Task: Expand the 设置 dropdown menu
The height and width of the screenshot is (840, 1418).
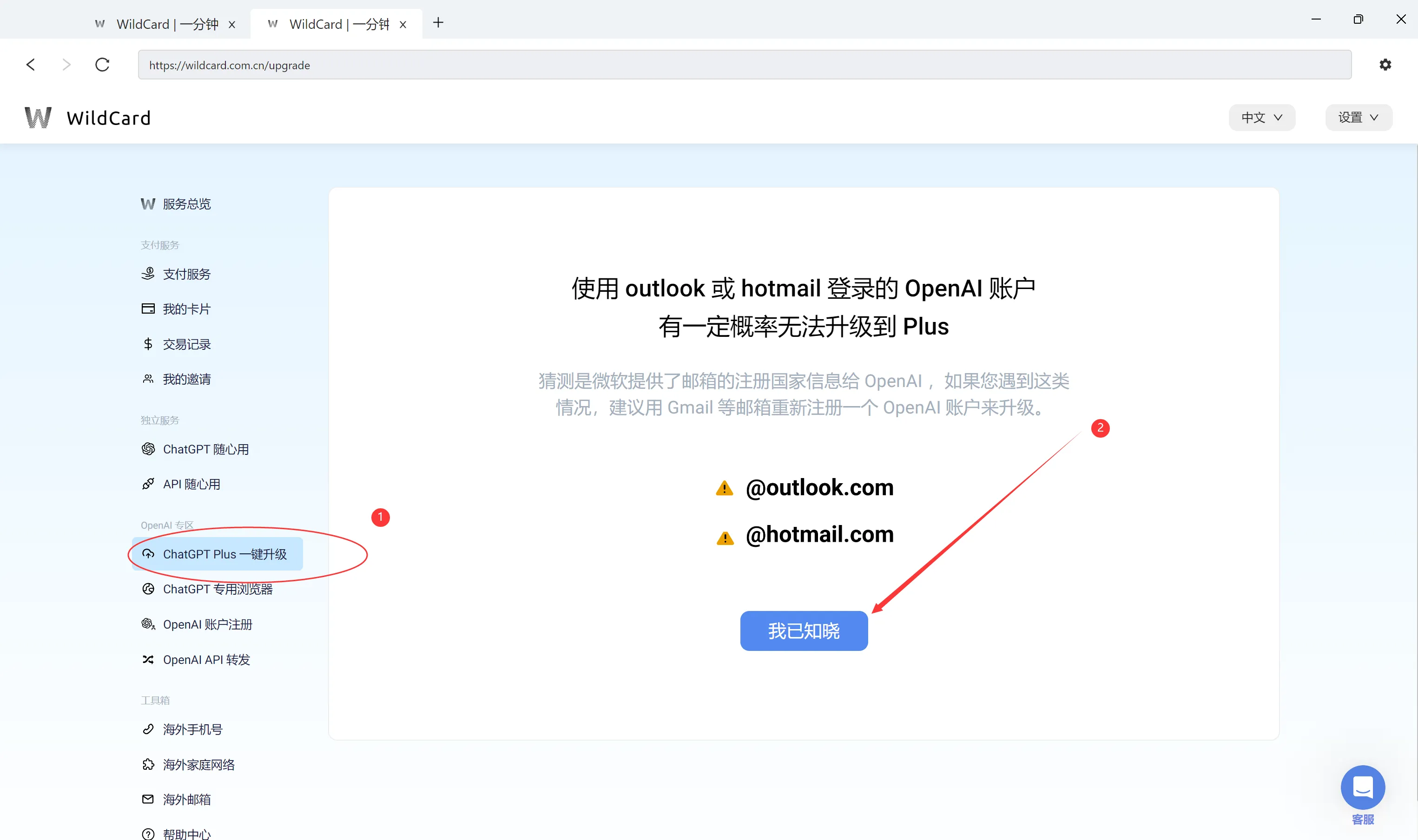Action: [x=1358, y=117]
